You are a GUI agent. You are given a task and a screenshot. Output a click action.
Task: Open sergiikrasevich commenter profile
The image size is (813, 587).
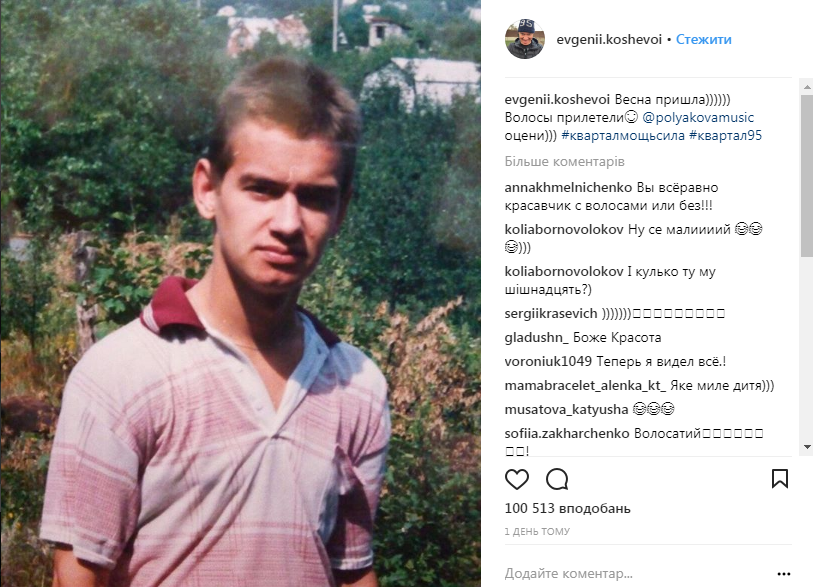(x=551, y=314)
